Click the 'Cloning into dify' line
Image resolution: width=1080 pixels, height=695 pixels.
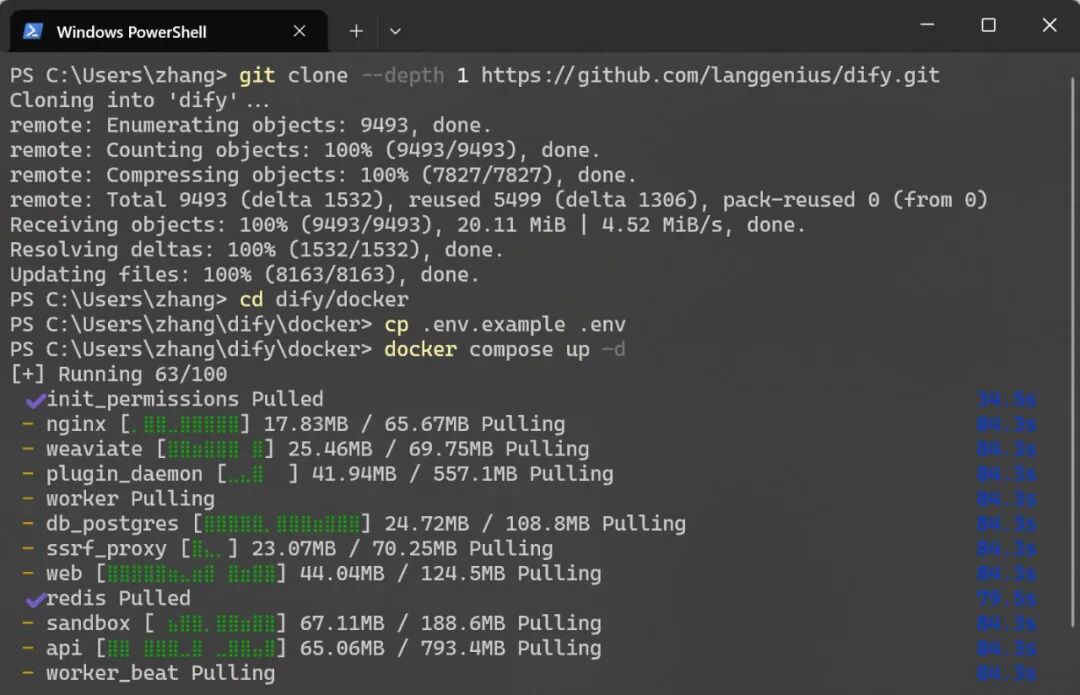[x=140, y=101]
